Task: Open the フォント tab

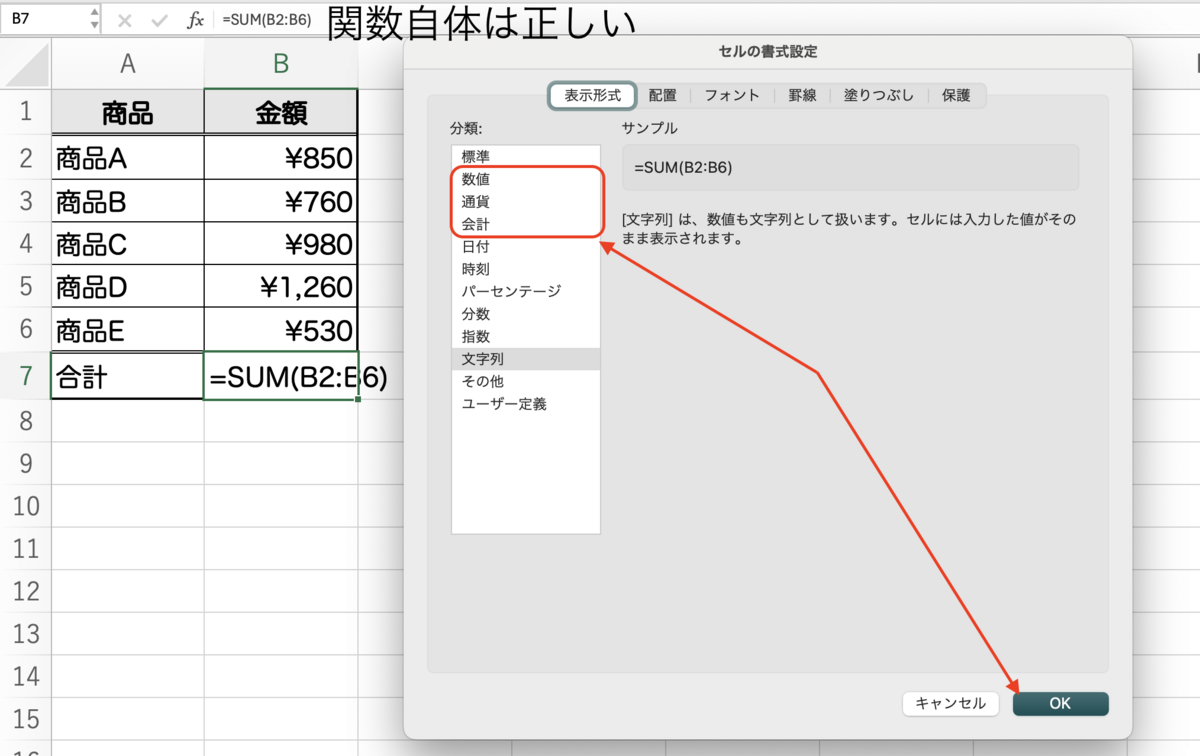Action: pyautogui.click(x=731, y=95)
